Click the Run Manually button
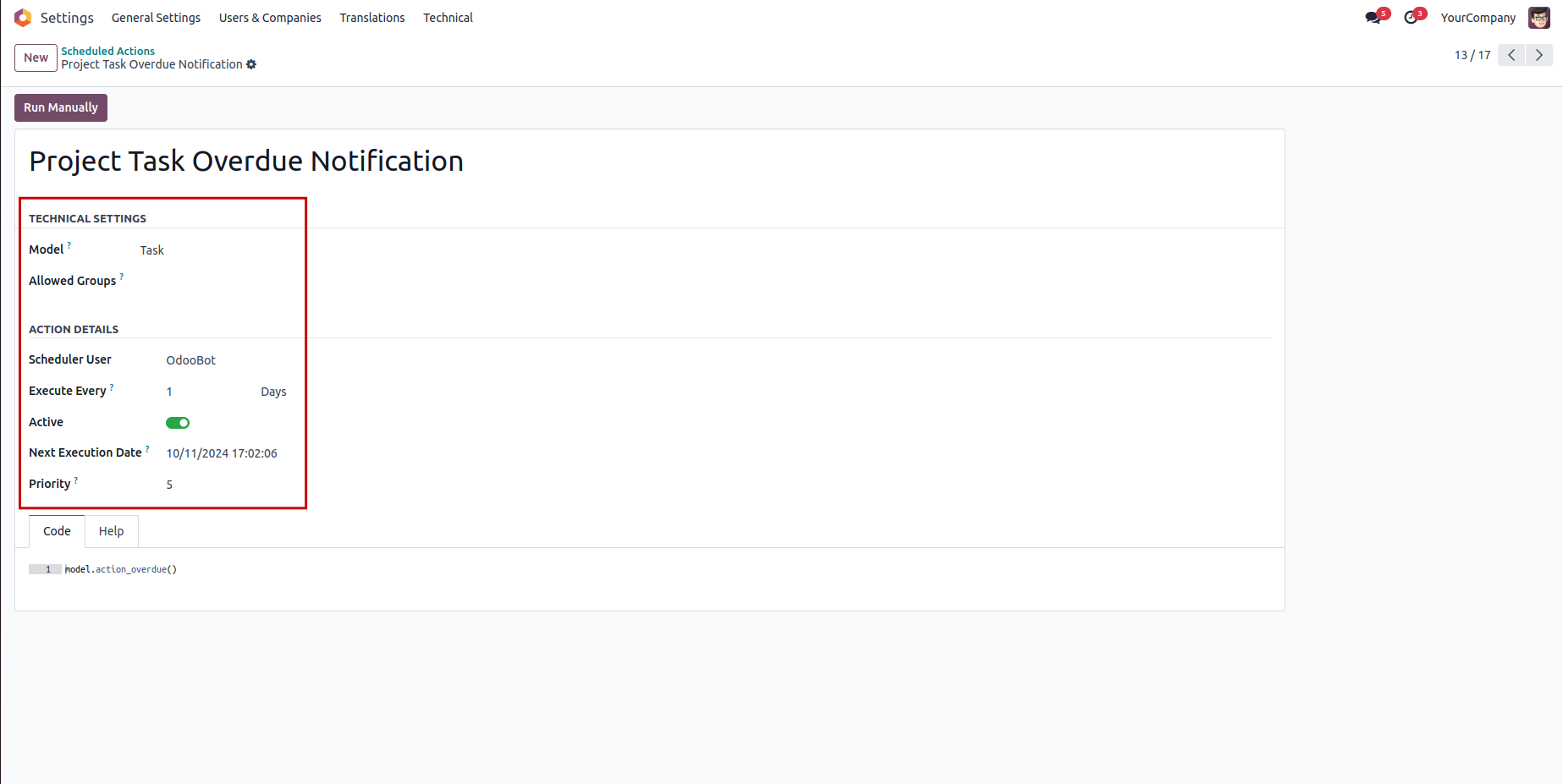 (x=61, y=107)
